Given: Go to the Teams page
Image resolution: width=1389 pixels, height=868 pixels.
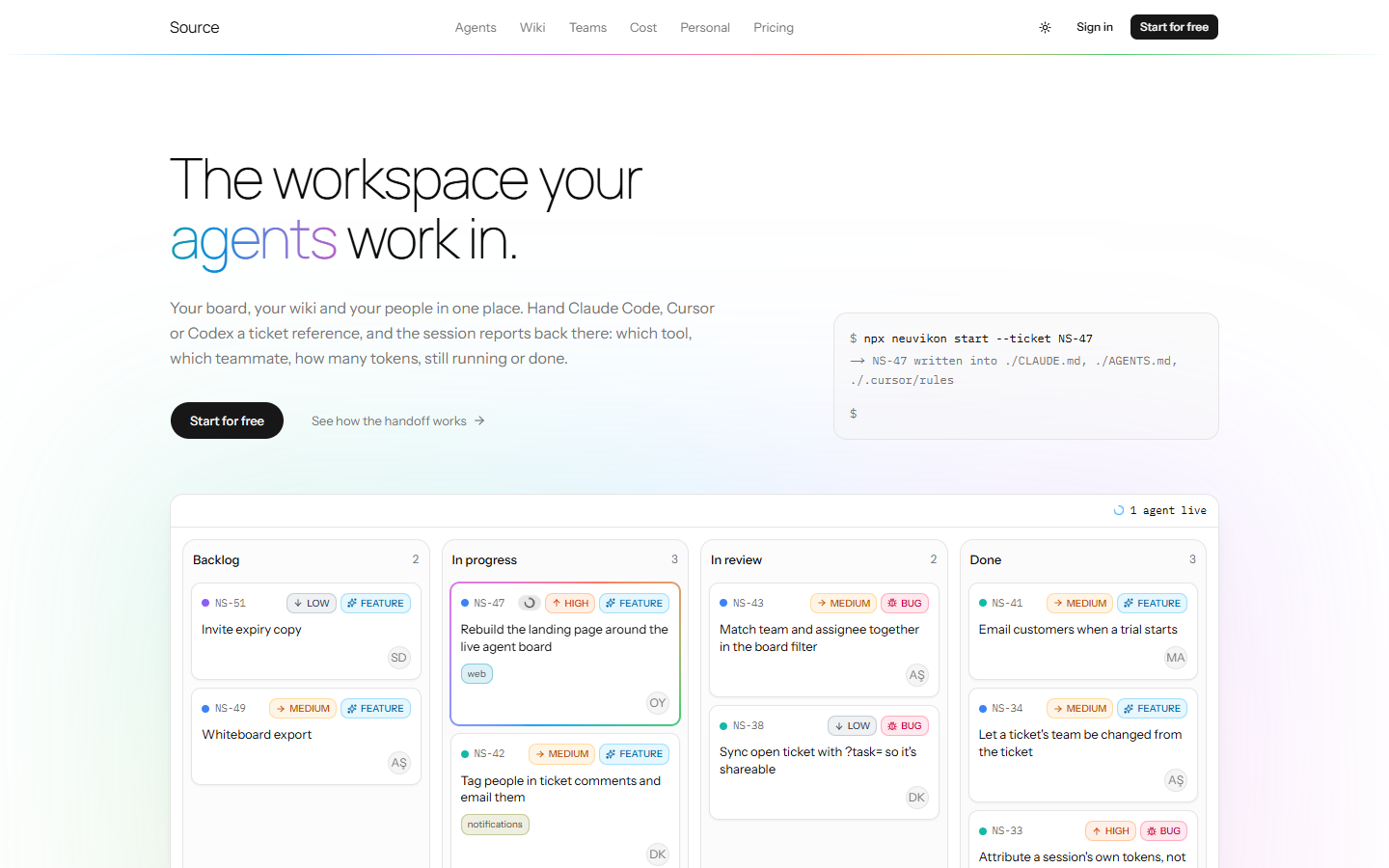Looking at the screenshot, I should tap(587, 27).
